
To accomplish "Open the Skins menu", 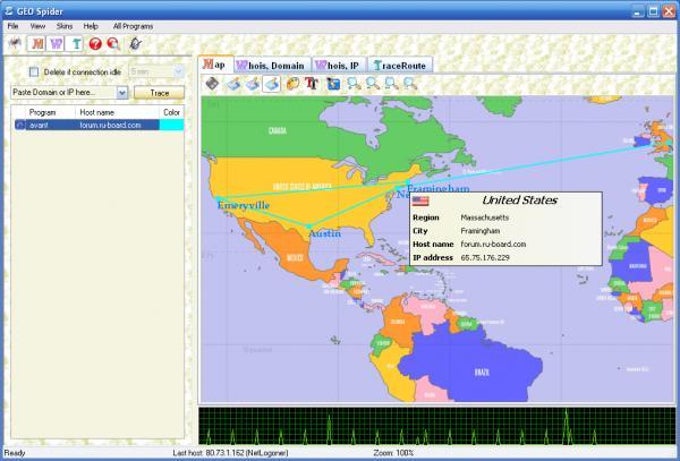I will pyautogui.click(x=64, y=26).
